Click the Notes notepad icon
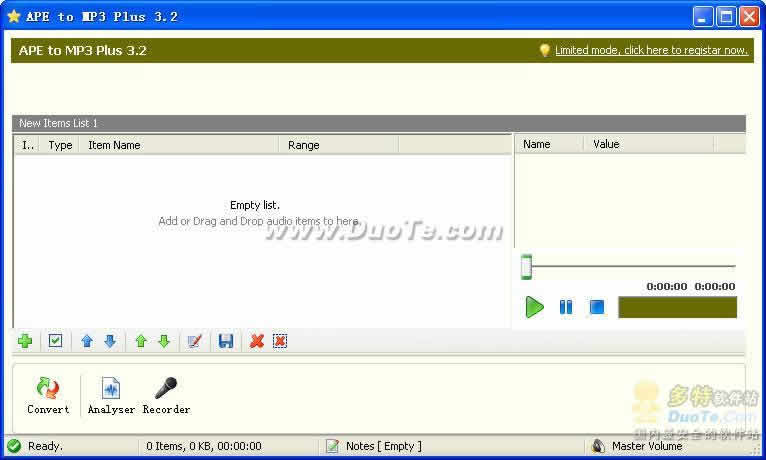The image size is (766, 460). coord(332,446)
